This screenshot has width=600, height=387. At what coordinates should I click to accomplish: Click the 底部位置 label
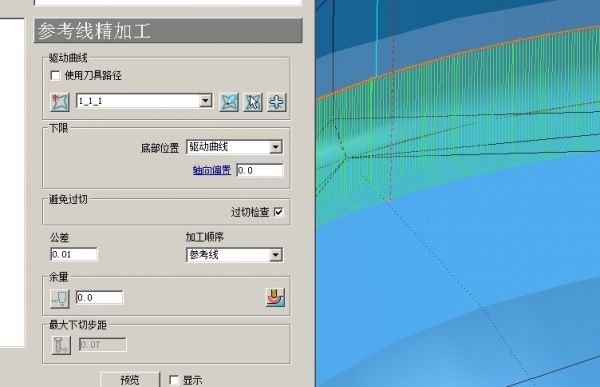[160, 148]
